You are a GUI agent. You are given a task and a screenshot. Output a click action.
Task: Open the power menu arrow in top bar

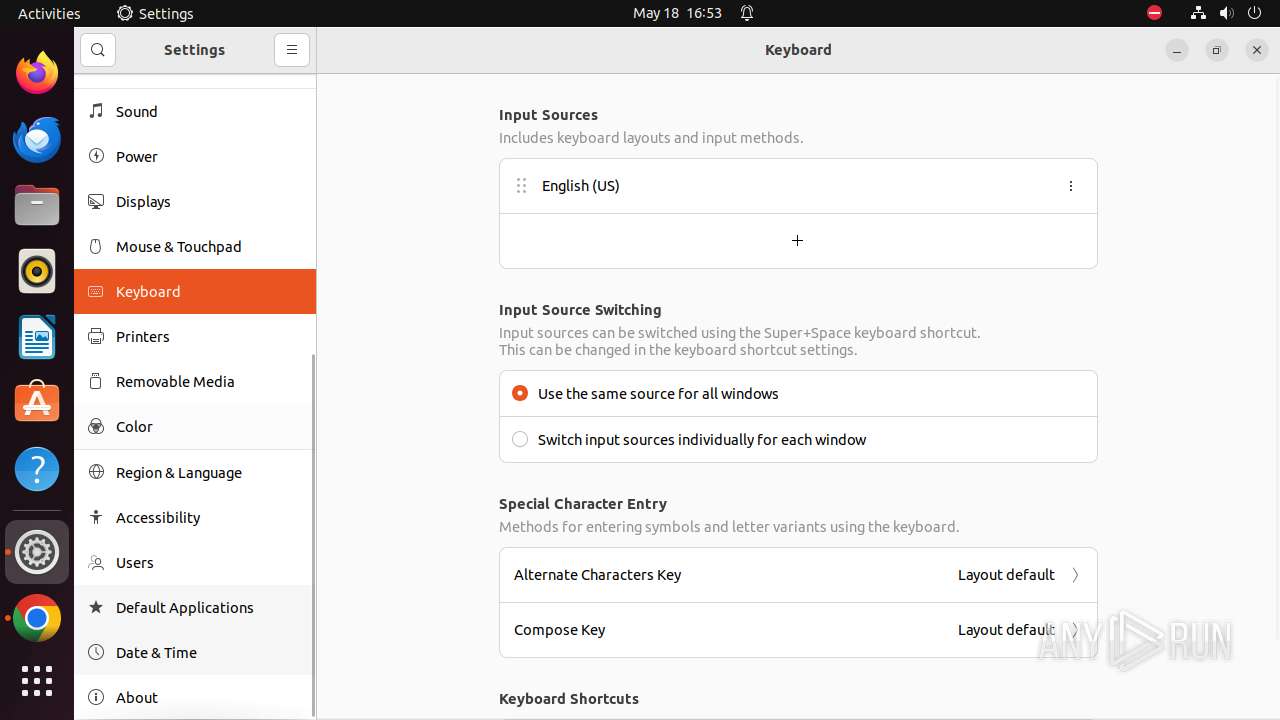point(1254,13)
